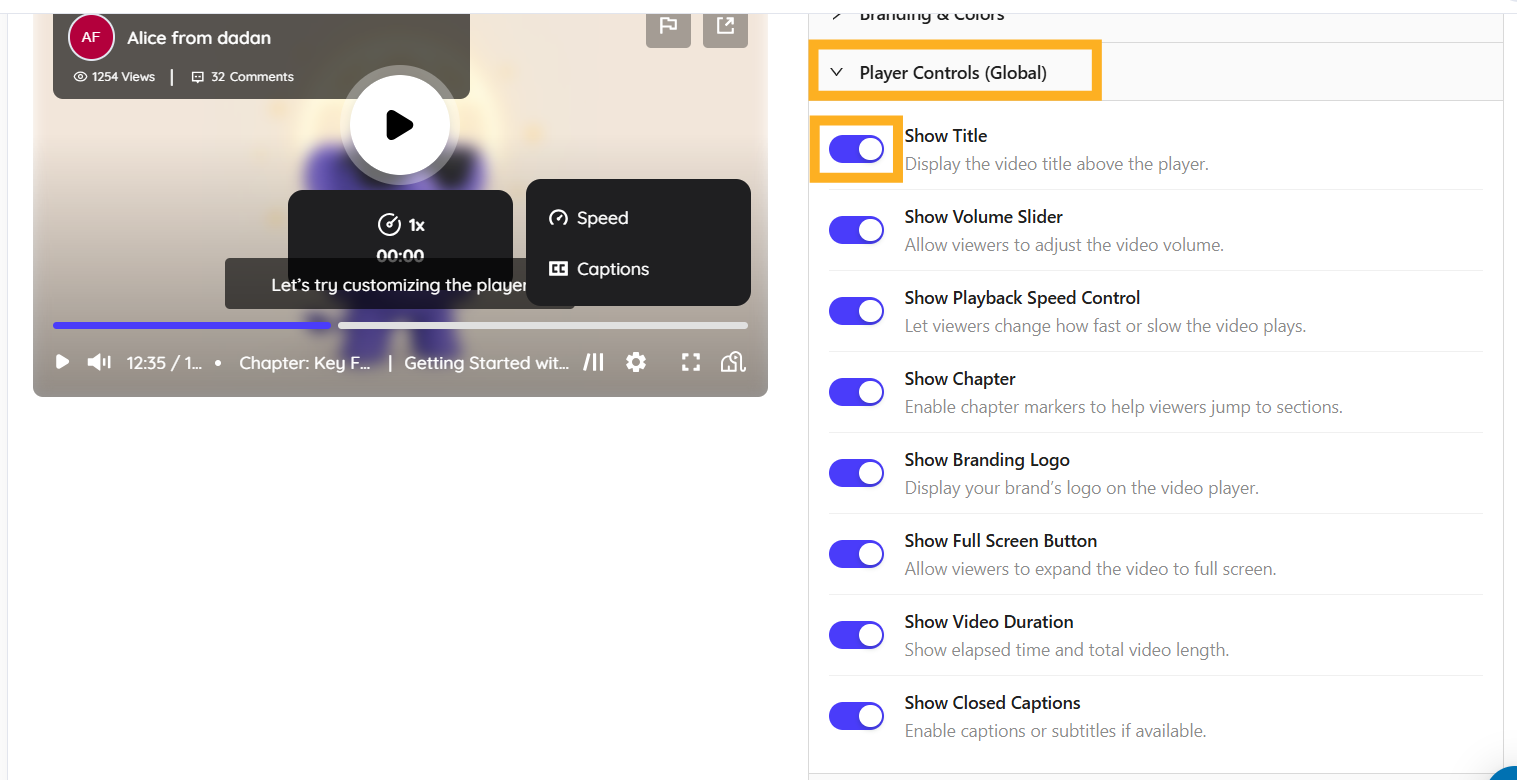This screenshot has height=780, width=1517.
Task: Turn off the Show Title toggle
Action: (x=856, y=149)
